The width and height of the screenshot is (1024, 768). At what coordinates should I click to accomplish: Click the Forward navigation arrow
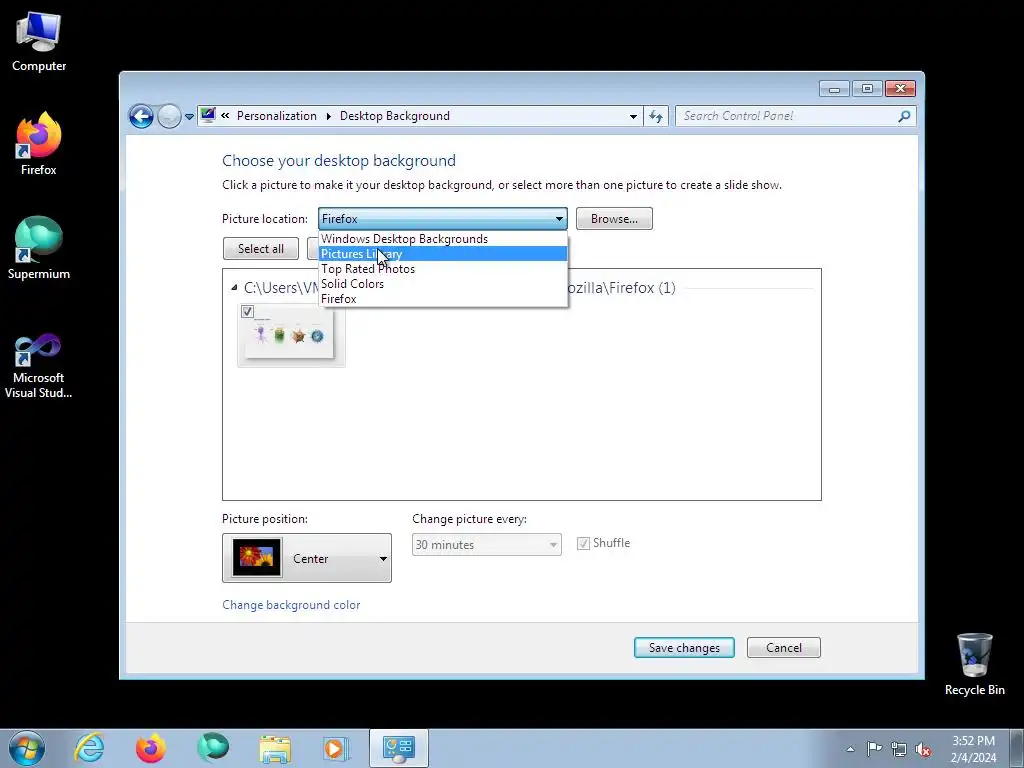[169, 116]
